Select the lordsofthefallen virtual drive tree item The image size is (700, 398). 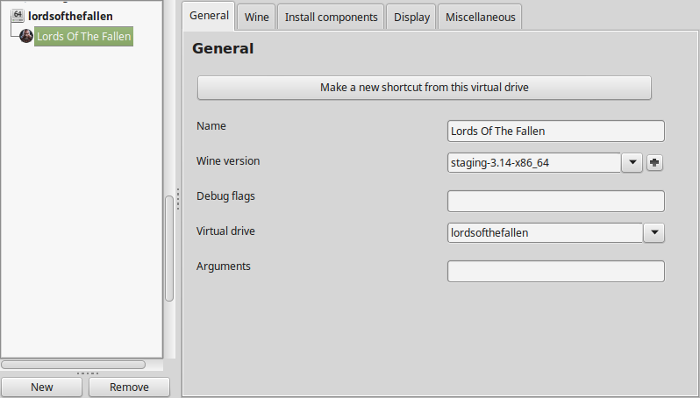pos(70,16)
